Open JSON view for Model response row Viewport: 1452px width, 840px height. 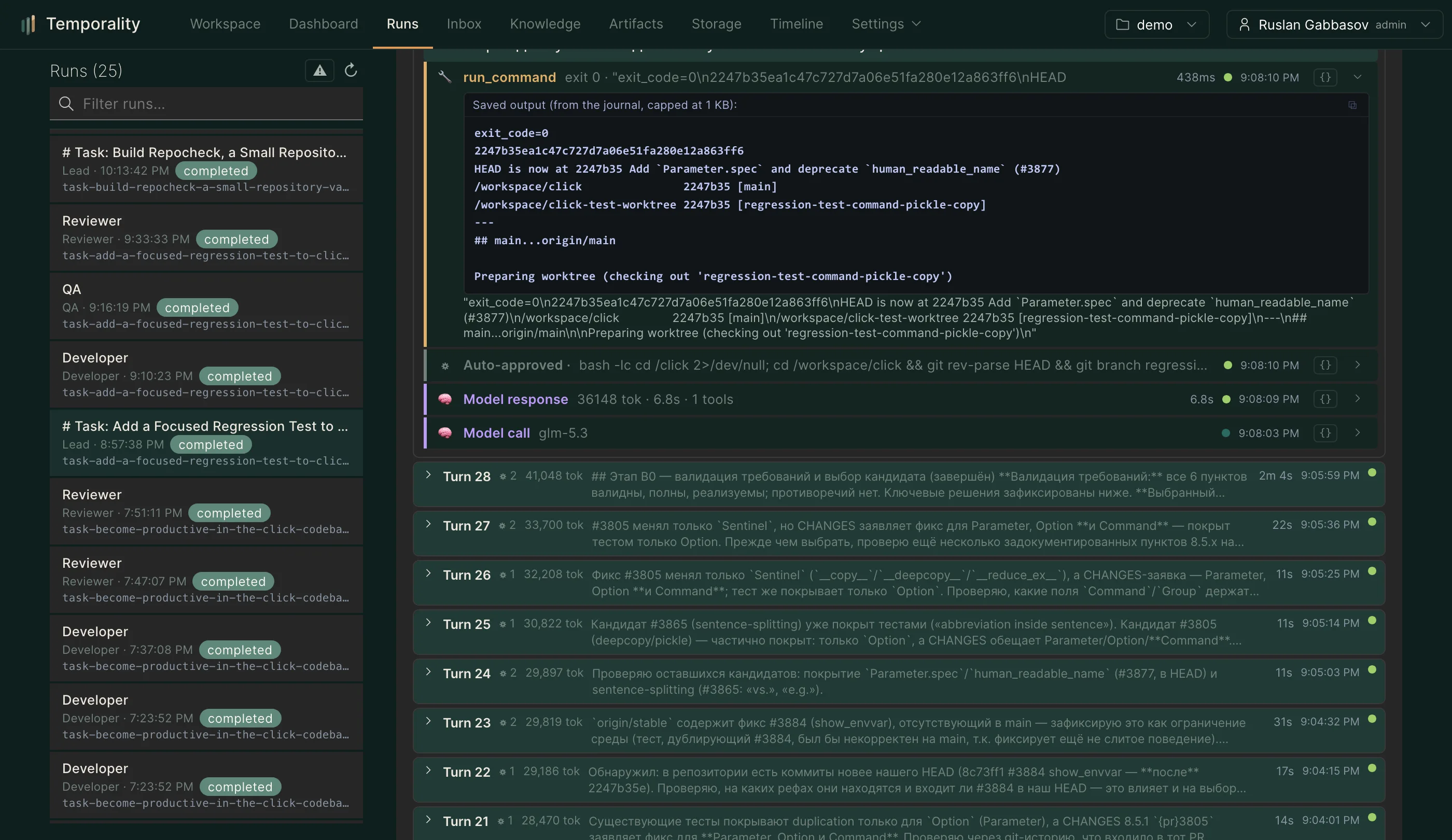pyautogui.click(x=1325, y=399)
